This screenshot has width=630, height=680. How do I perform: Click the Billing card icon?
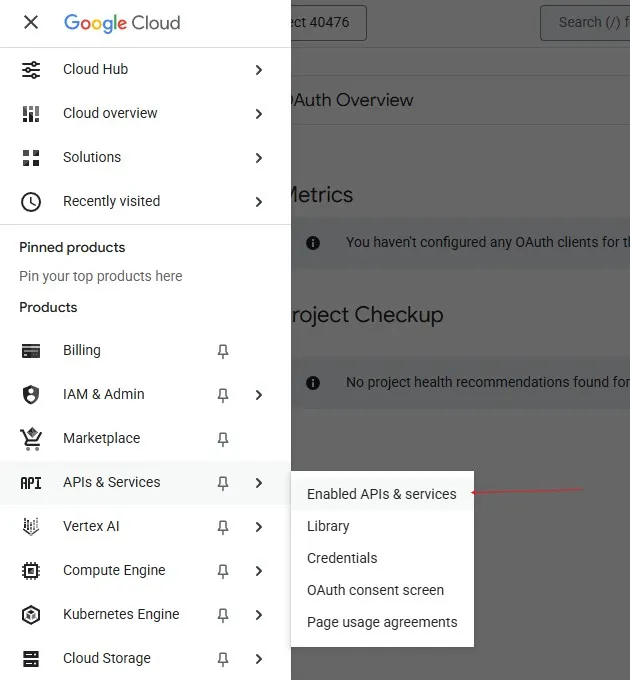31,351
